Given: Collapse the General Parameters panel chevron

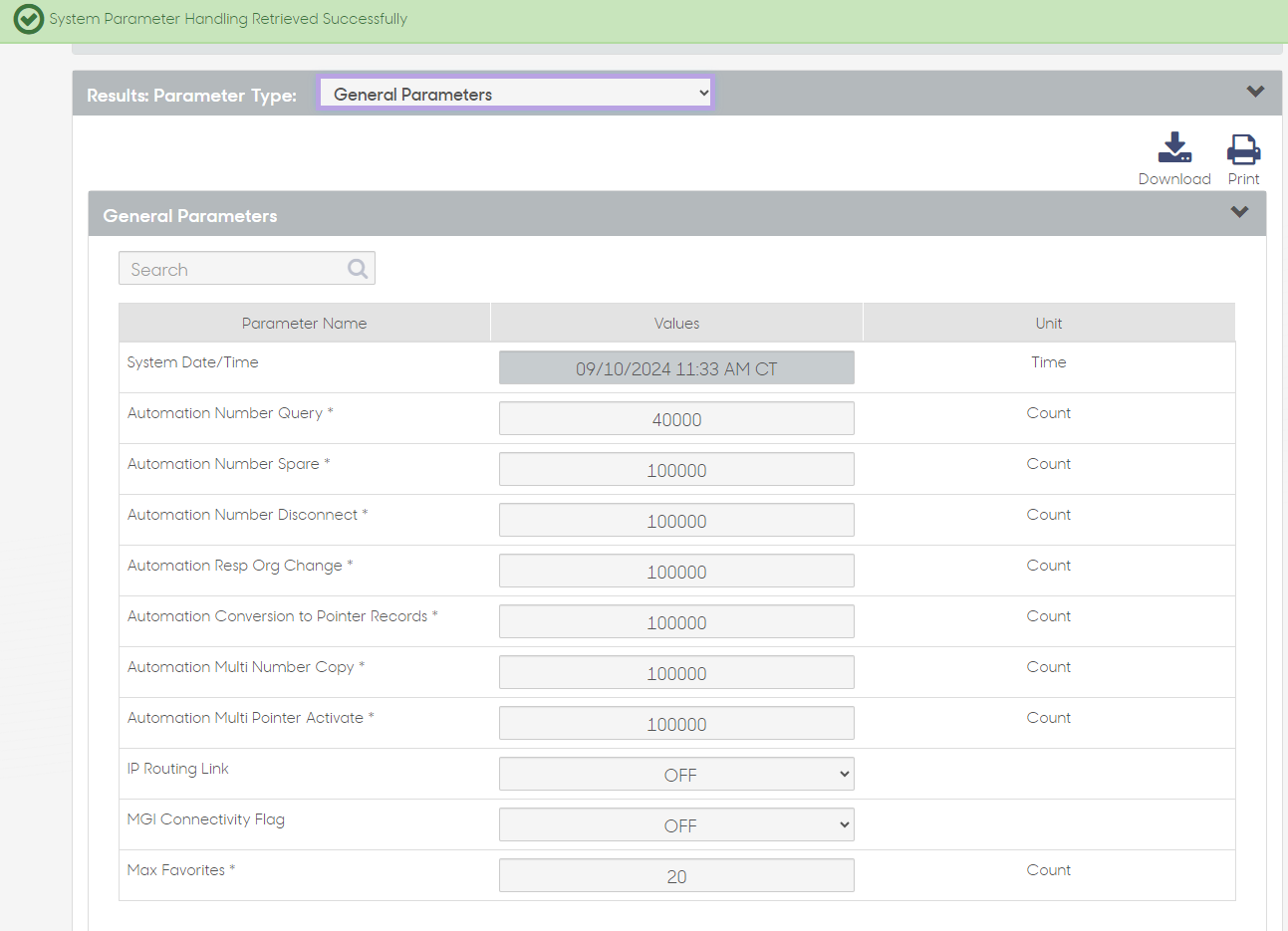Looking at the screenshot, I should point(1239,212).
